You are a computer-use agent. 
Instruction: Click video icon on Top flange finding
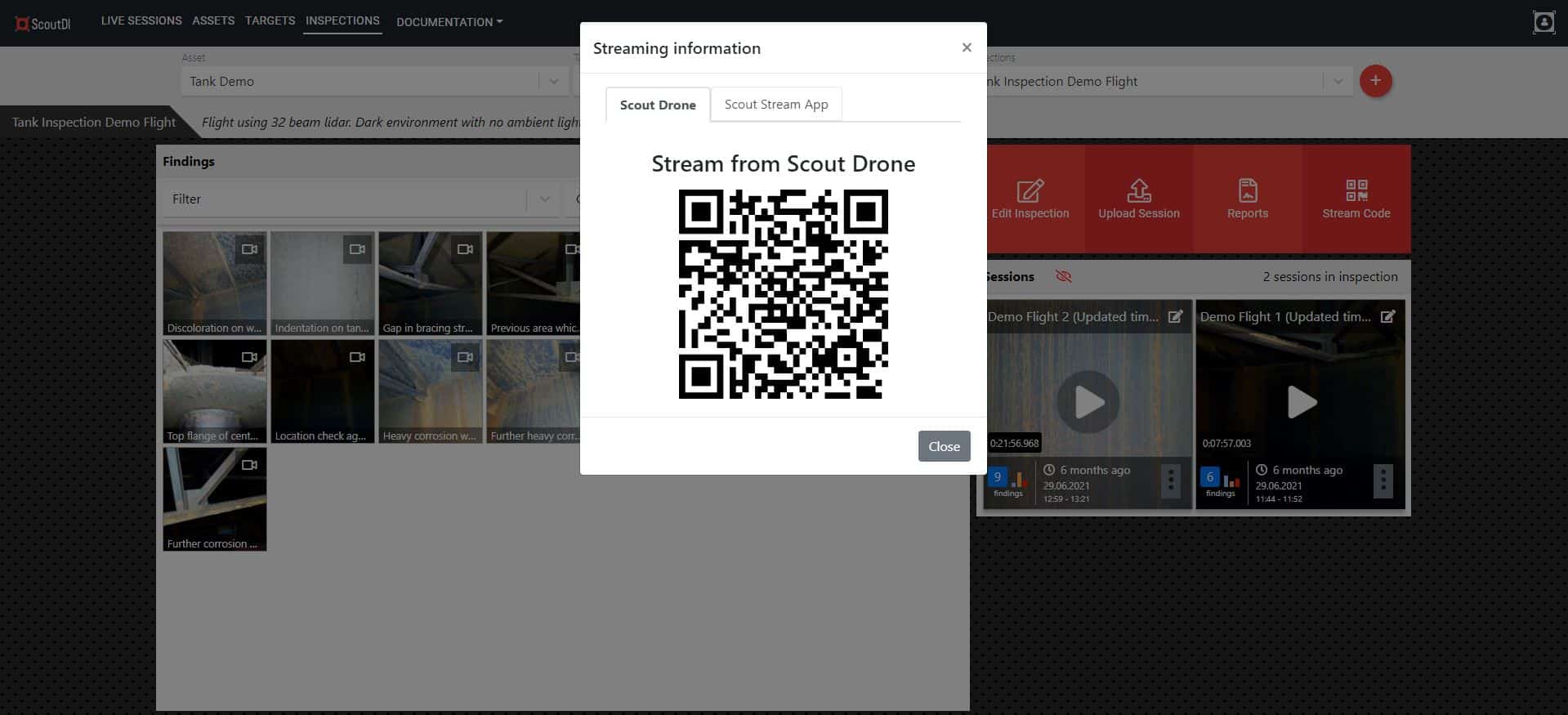click(249, 357)
